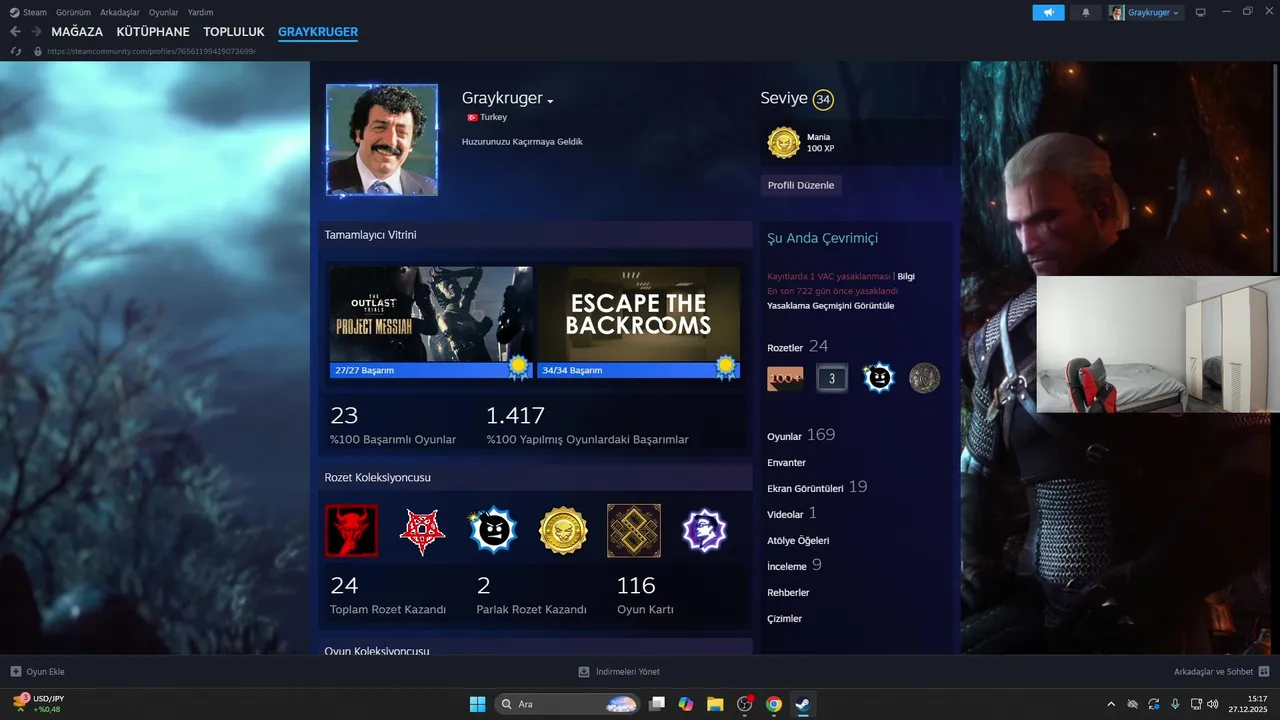Click İndirmeleri Yönet in the bottom bar
The image size is (1280, 720).
[619, 672]
